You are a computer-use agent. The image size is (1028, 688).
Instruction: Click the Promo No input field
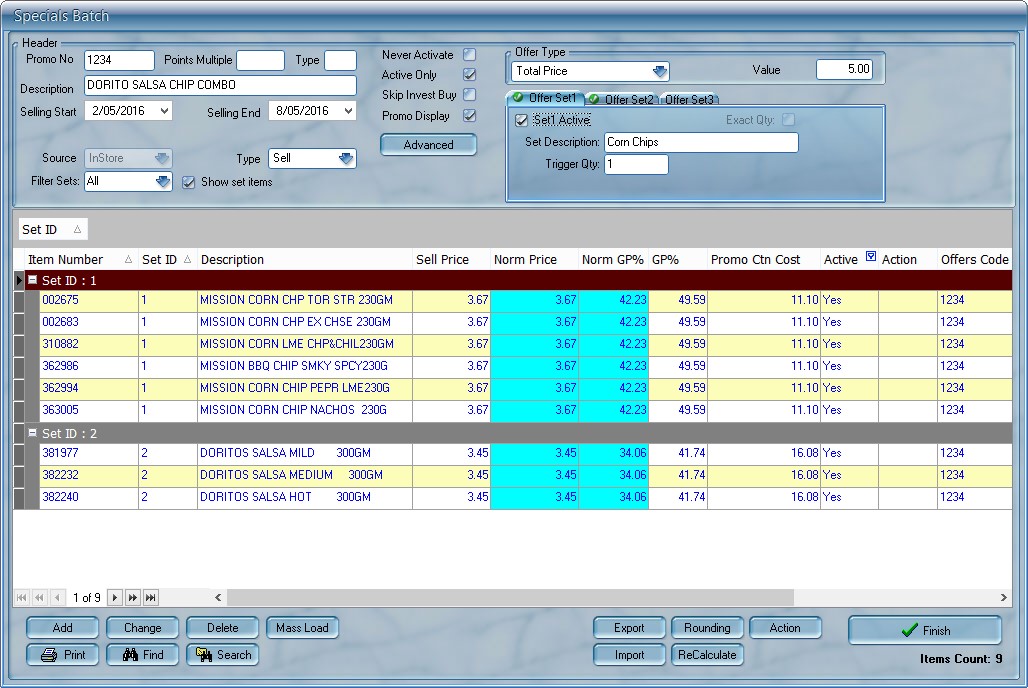119,60
